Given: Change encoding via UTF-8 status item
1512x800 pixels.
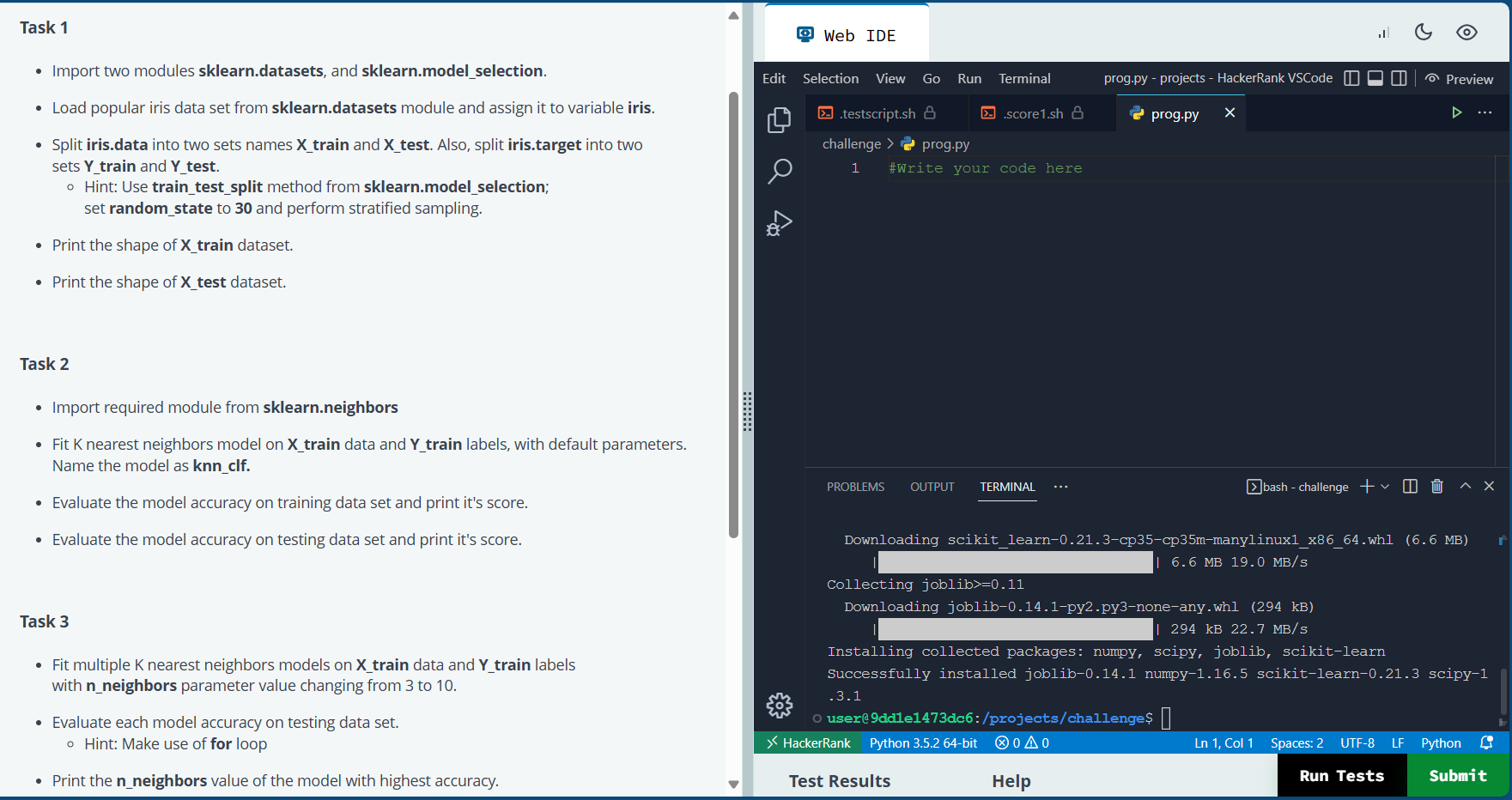Looking at the screenshot, I should click(x=1357, y=742).
